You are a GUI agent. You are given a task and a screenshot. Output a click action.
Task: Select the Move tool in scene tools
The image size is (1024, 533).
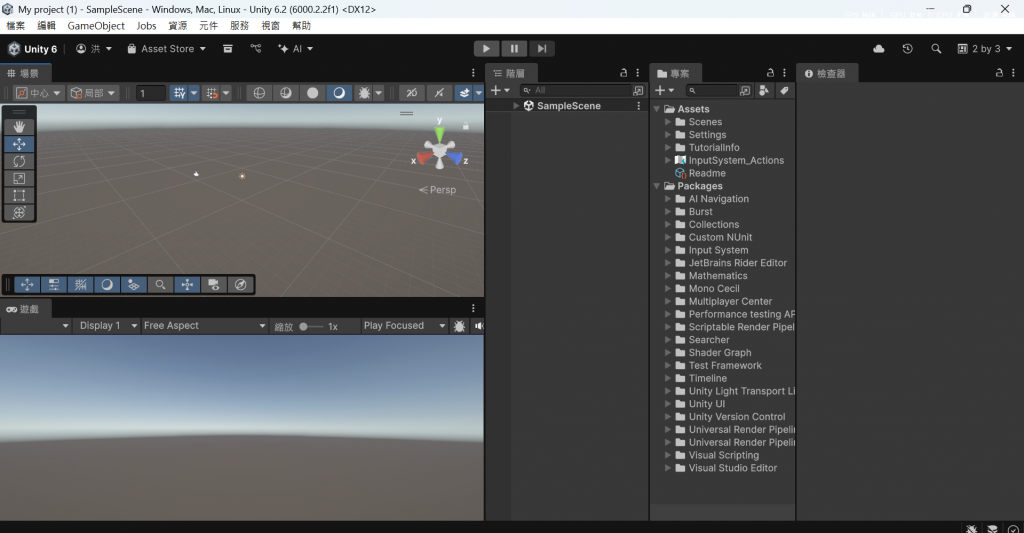click(19, 144)
